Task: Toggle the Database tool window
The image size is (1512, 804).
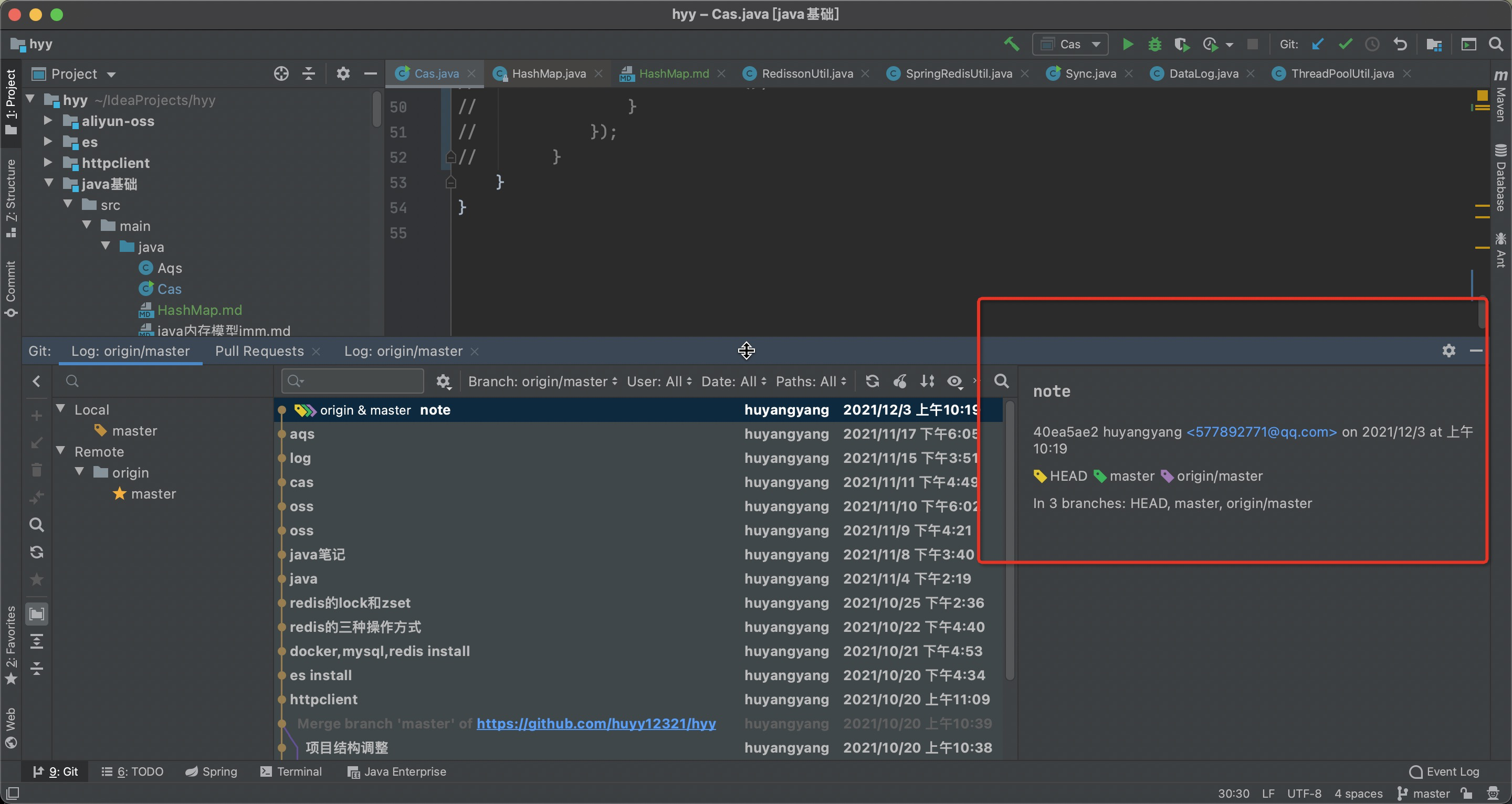Action: pyautogui.click(x=1501, y=178)
